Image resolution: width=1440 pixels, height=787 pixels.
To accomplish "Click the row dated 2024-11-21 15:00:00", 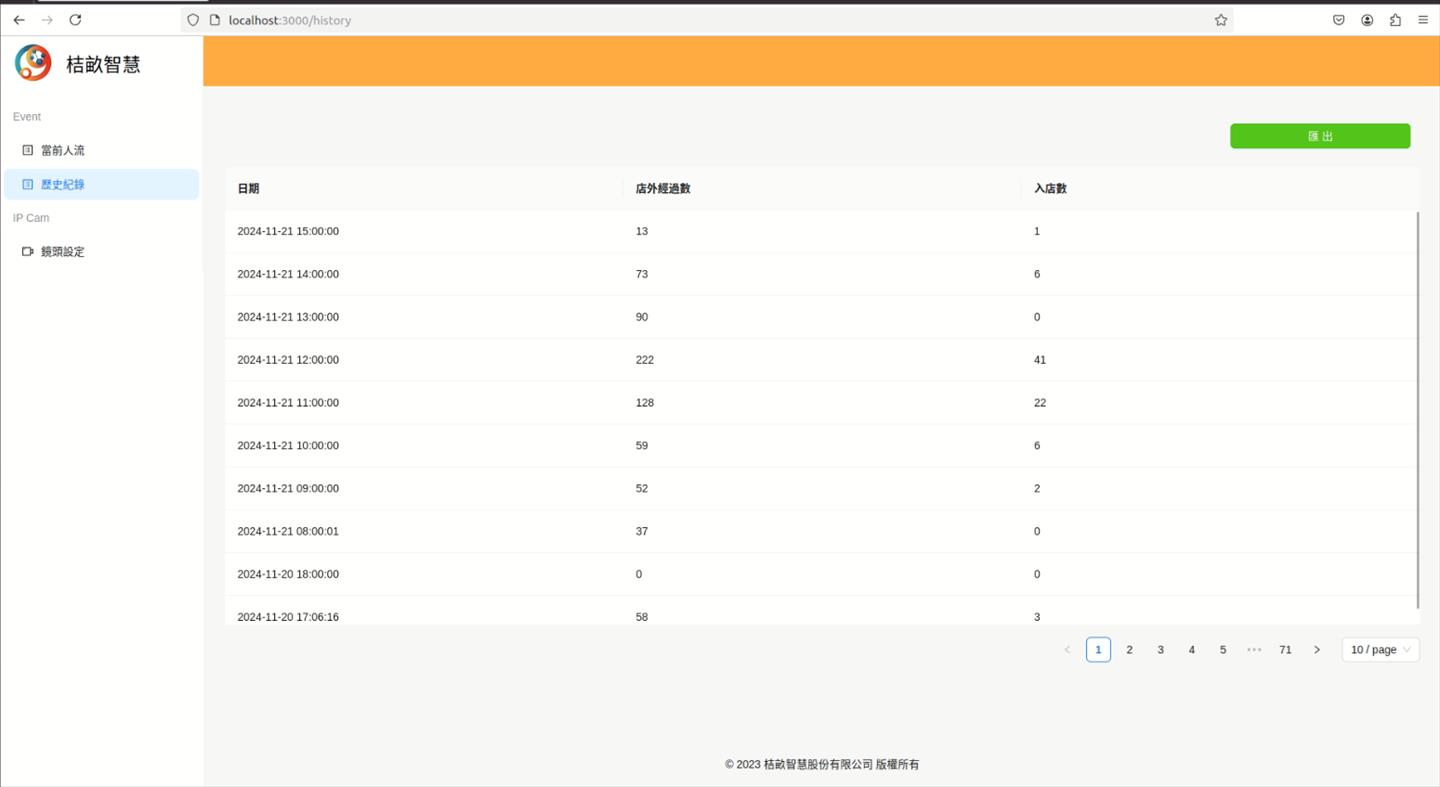I will [x=821, y=231].
